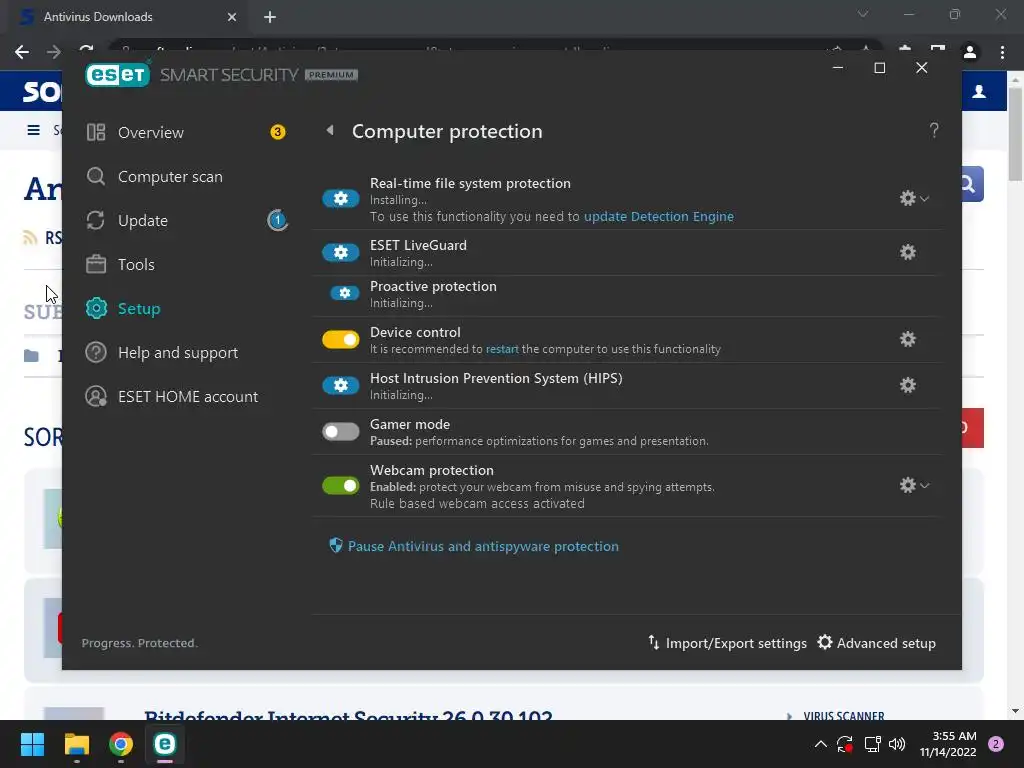
Task: Click the restart link under Device control
Action: (x=502, y=349)
